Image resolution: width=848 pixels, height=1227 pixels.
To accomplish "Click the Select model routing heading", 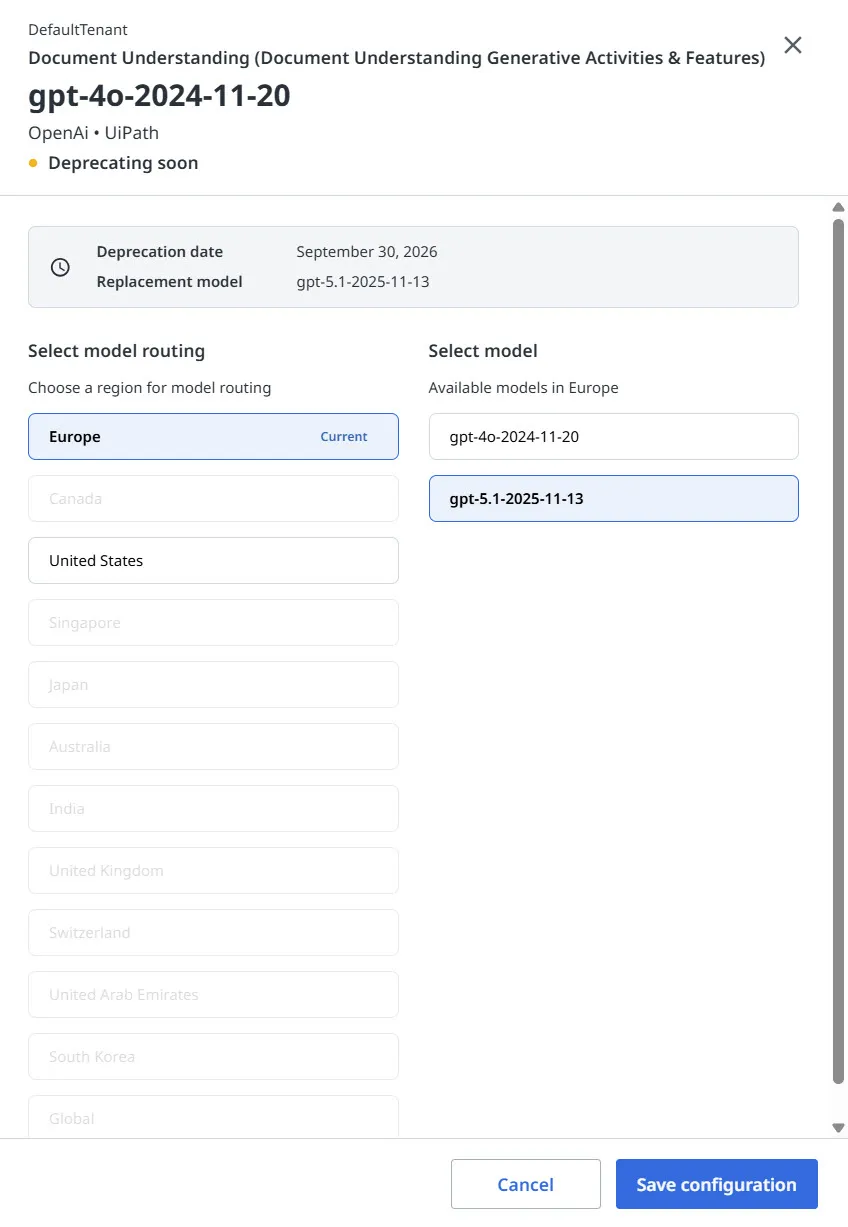I will click(116, 351).
